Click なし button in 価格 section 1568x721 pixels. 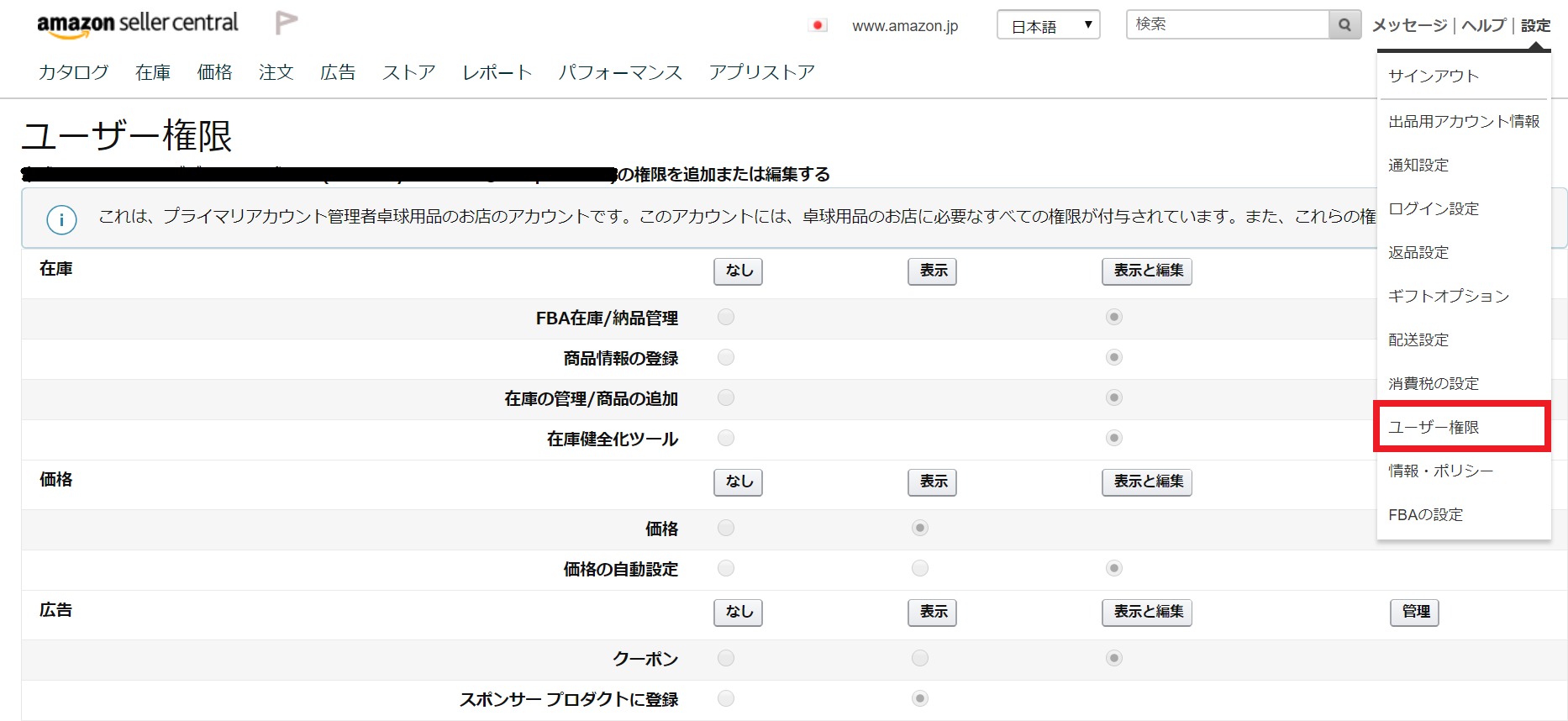click(x=739, y=482)
